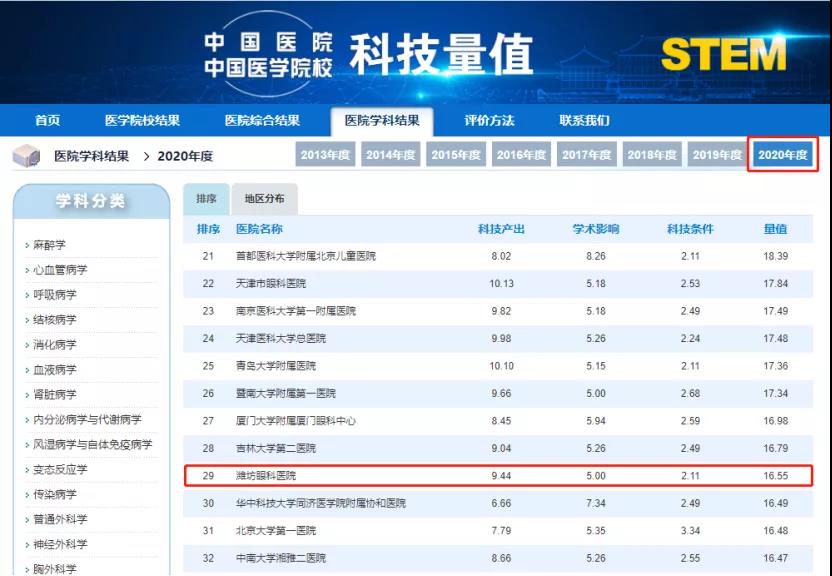The image size is (832, 576).
Task: Click 首都医科大学附属北京儿童医院 in row 21
Action: tap(306, 256)
